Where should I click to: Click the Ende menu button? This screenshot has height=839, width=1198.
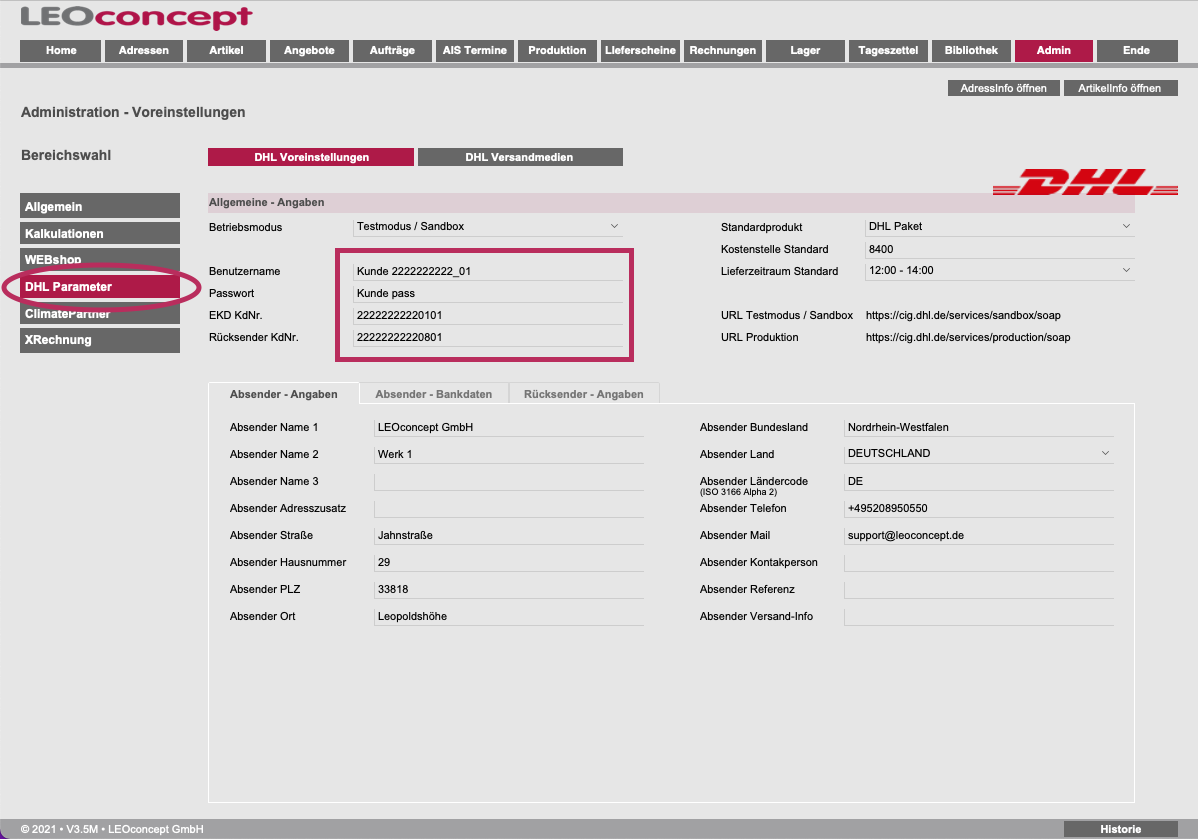tap(1136, 50)
